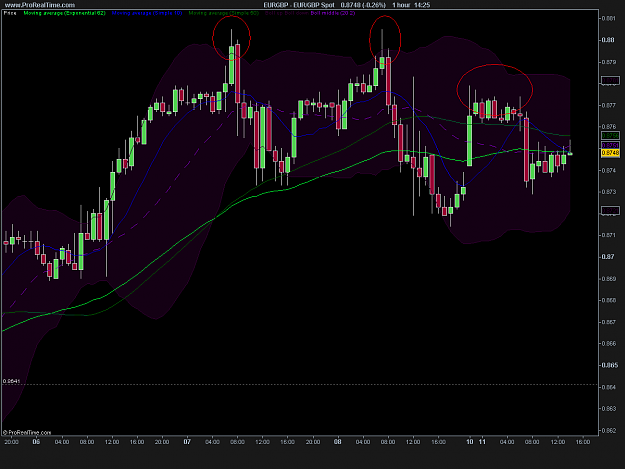Click the 'Boll up Boll down' legend label

(287, 13)
